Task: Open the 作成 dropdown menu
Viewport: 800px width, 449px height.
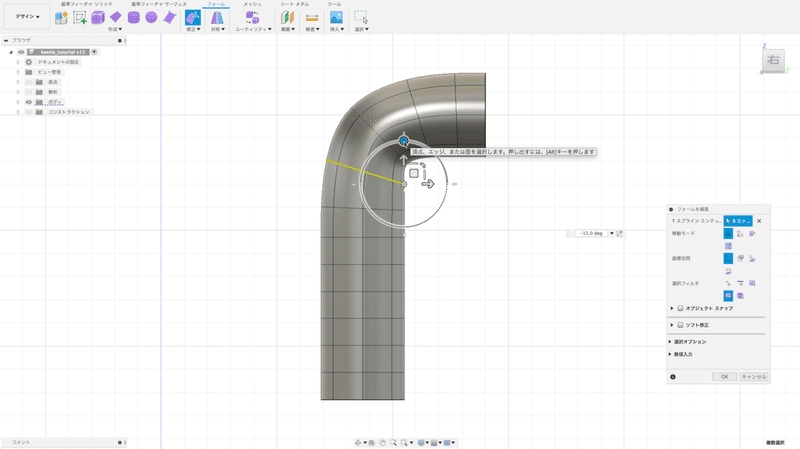Action: click(115, 29)
